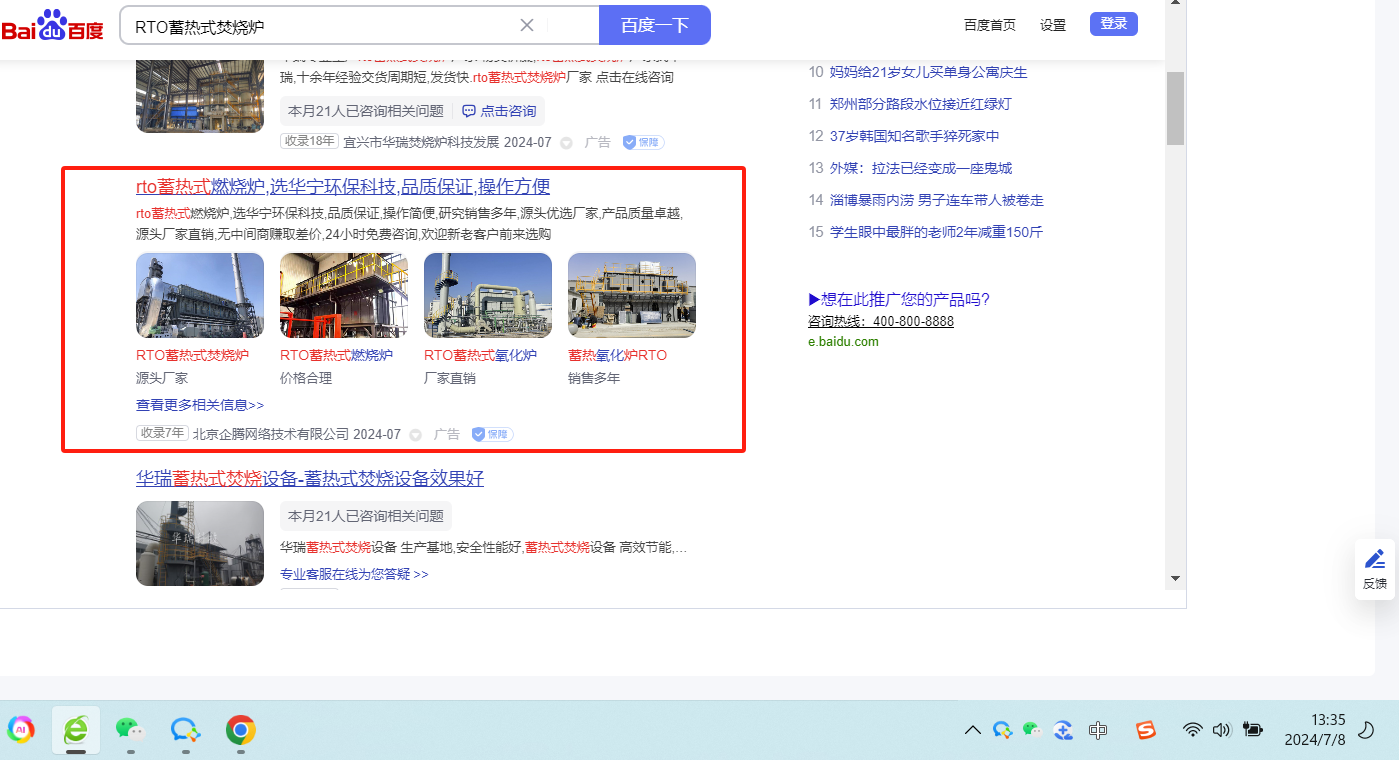
Task: Click the 查看更多相关信息>> link
Action: (x=200, y=405)
